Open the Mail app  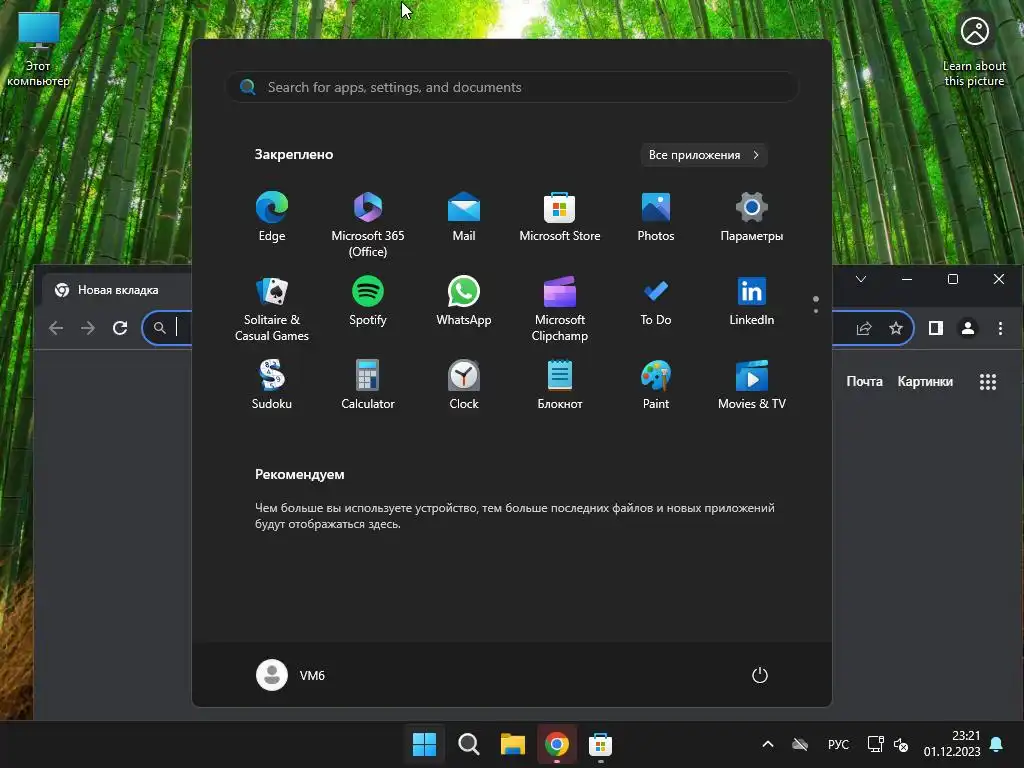464,217
